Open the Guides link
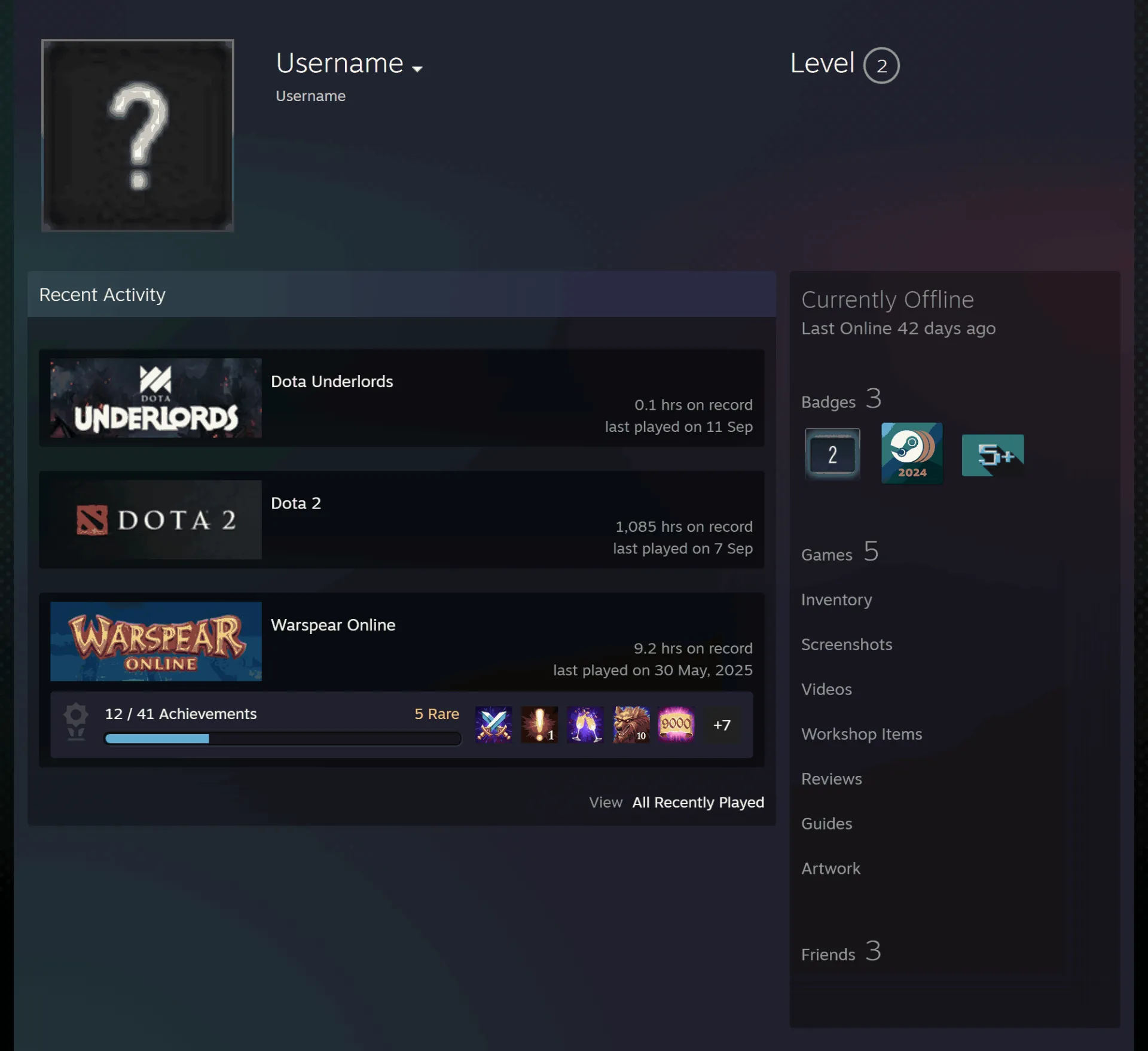 827,824
